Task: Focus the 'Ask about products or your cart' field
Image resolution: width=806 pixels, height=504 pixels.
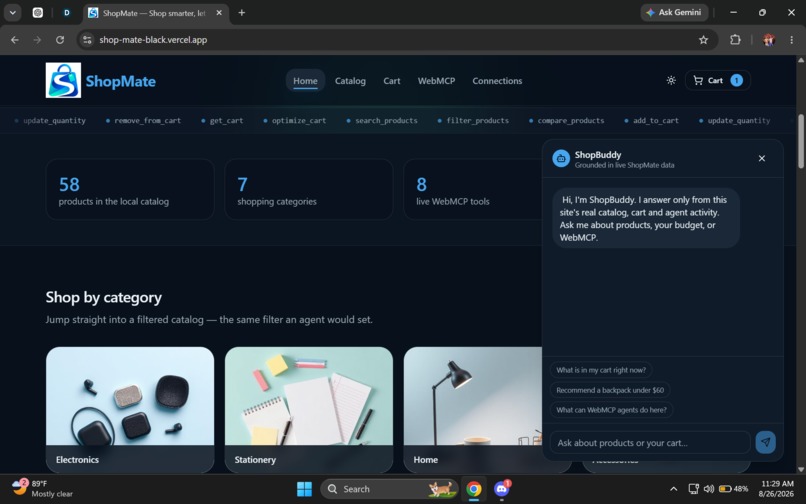Action: tap(650, 442)
